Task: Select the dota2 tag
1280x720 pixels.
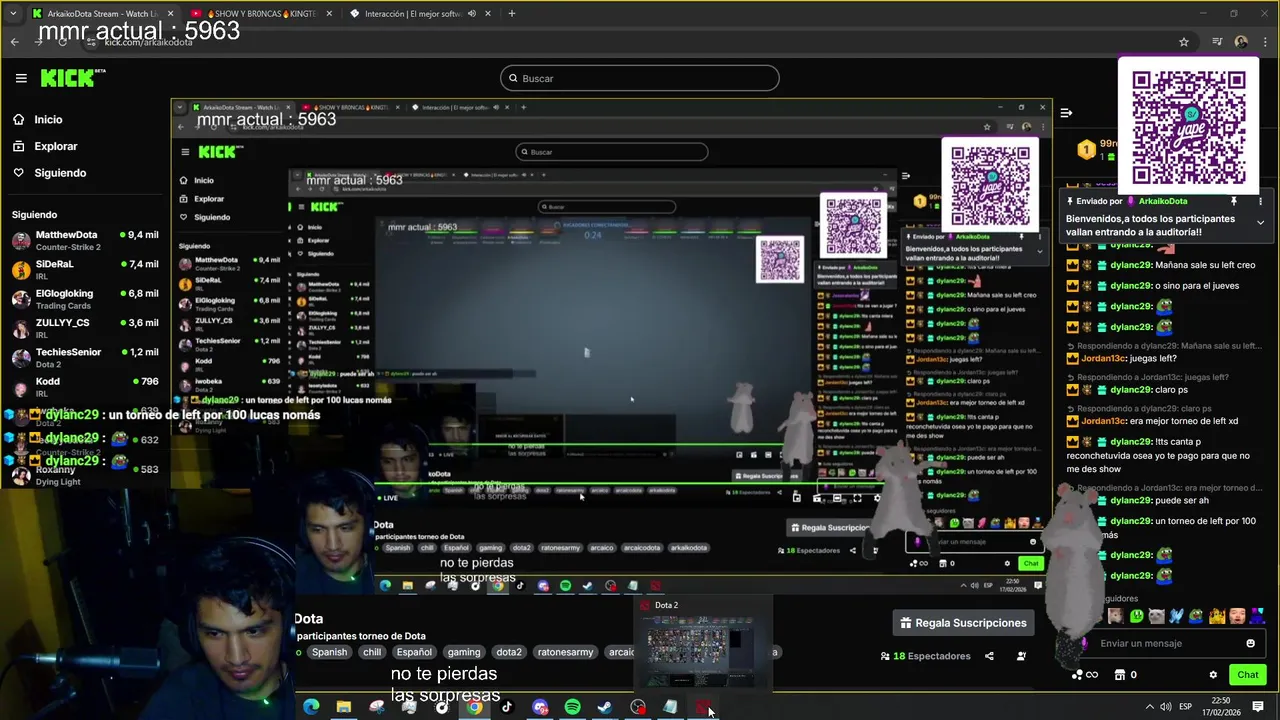Action: 509,652
